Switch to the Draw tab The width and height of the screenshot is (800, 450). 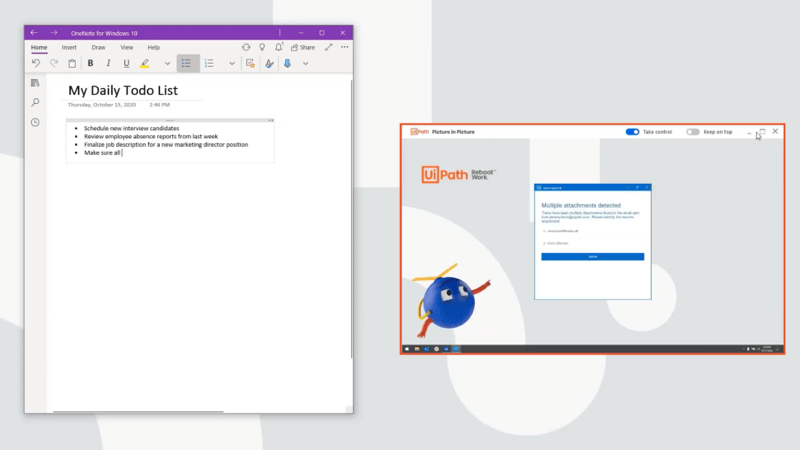tap(98, 47)
